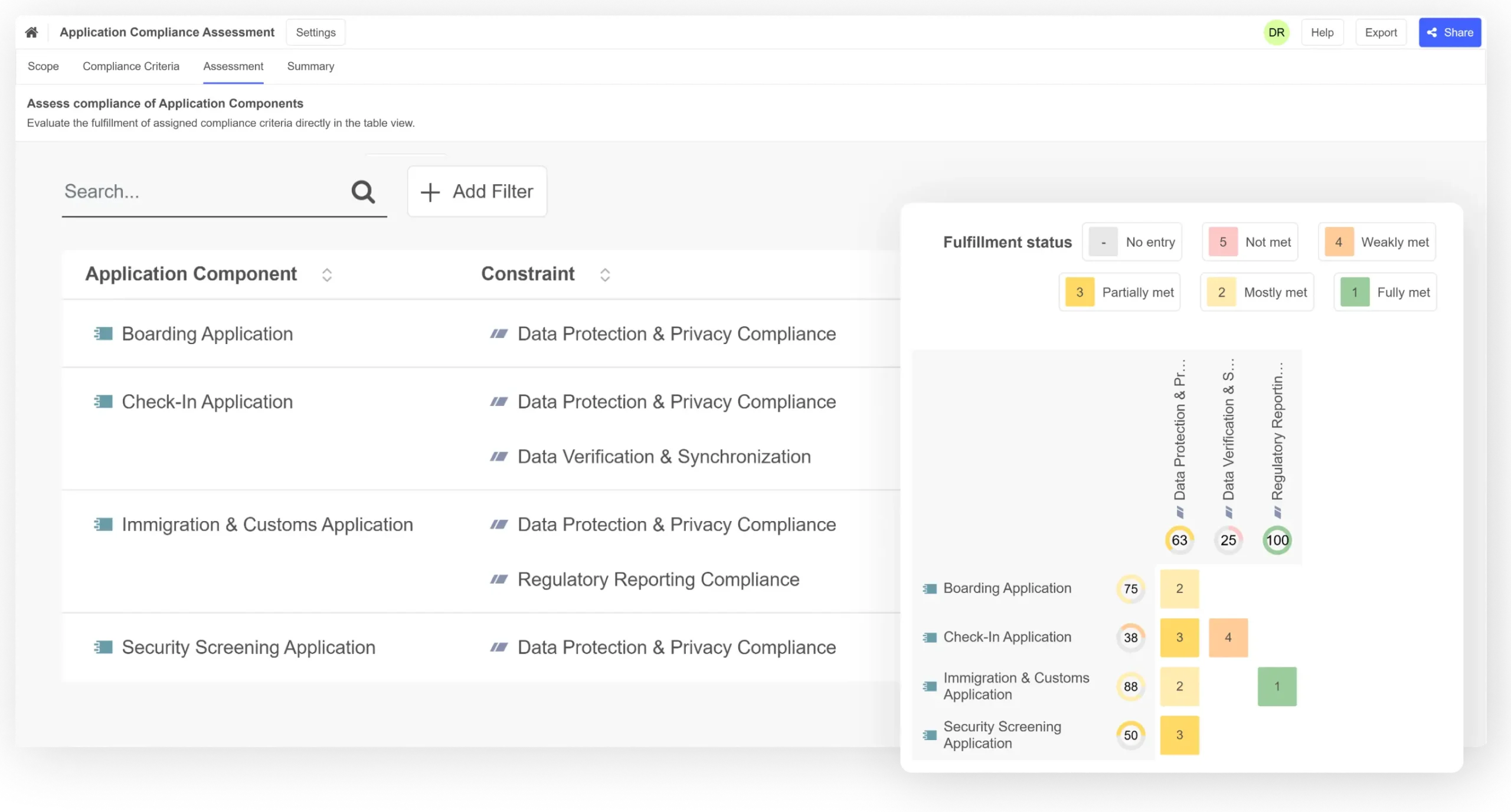Click the 63 score ring under Data Protection column
The width and height of the screenshot is (1511, 812).
click(1179, 540)
